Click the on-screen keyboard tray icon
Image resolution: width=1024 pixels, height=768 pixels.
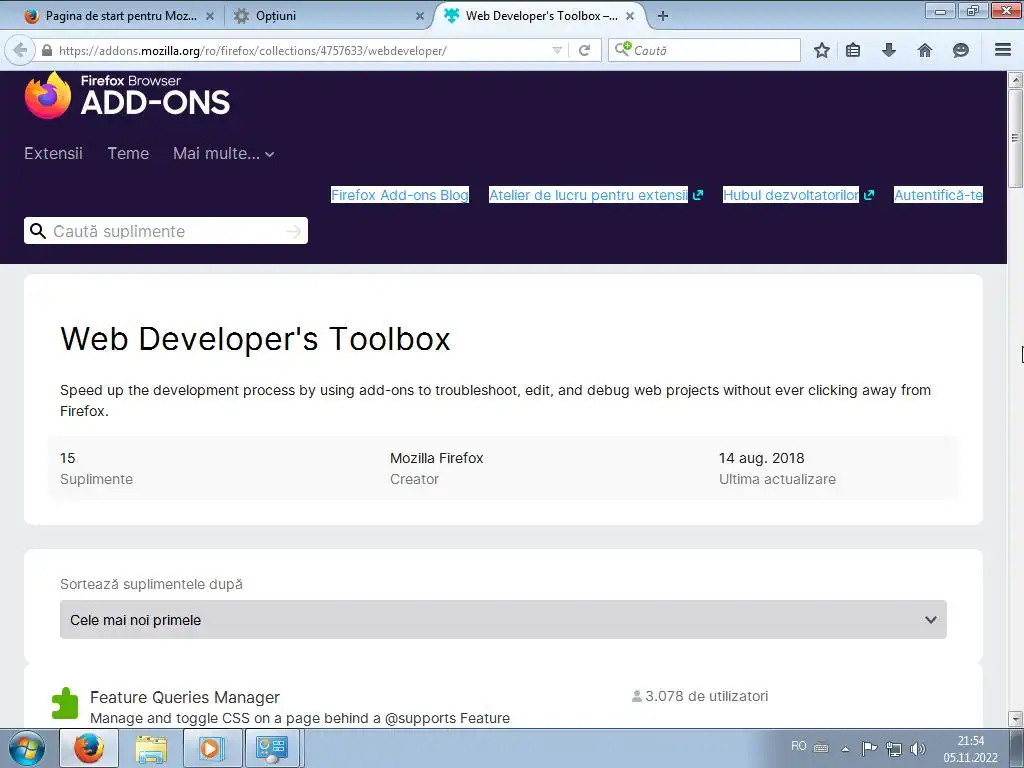(x=821, y=748)
